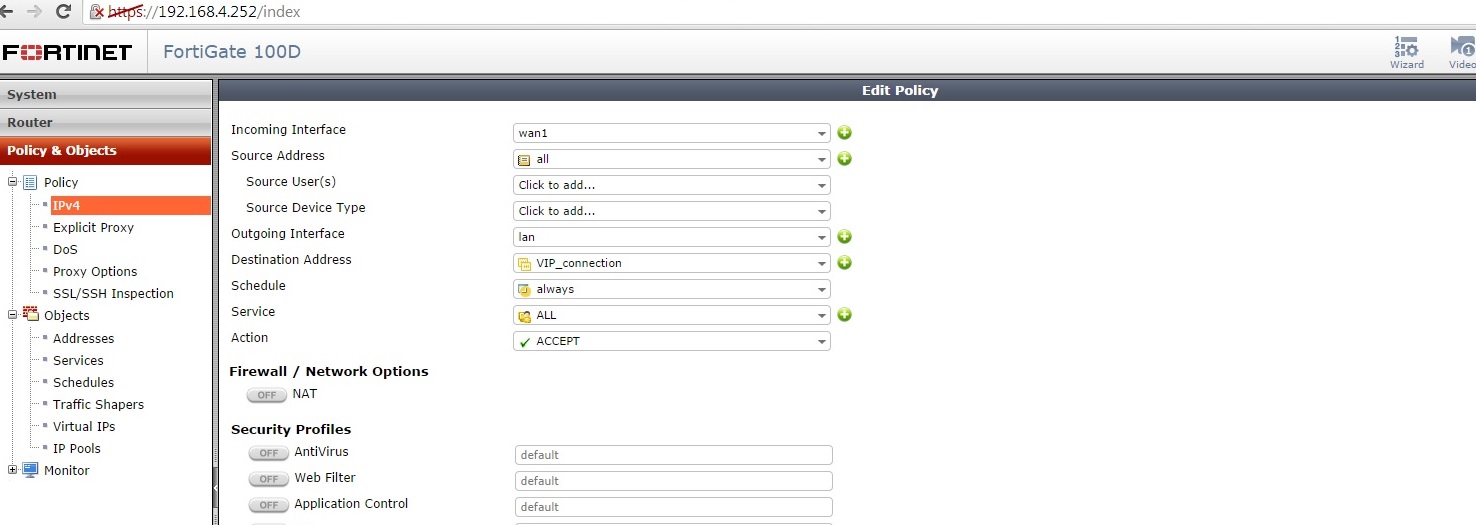Open the Action ACCEPT dropdown
This screenshot has width=1476, height=525.
tap(671, 341)
